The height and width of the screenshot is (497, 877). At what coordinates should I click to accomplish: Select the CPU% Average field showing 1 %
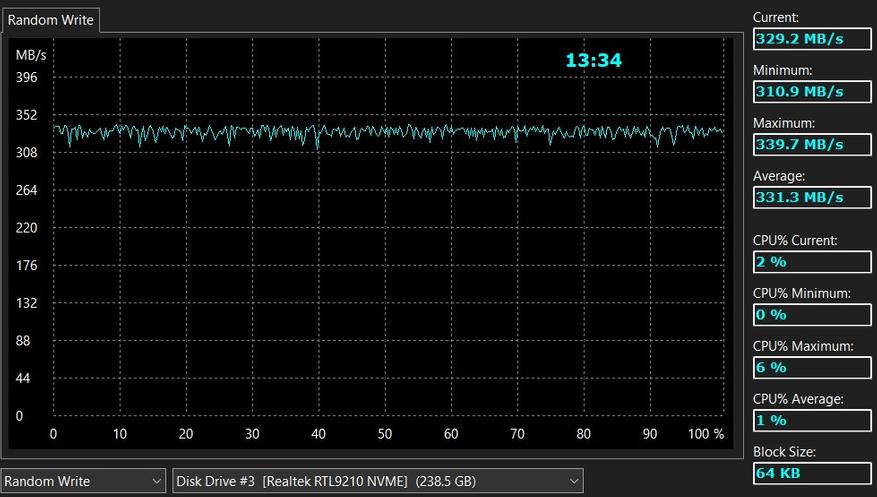tap(811, 421)
